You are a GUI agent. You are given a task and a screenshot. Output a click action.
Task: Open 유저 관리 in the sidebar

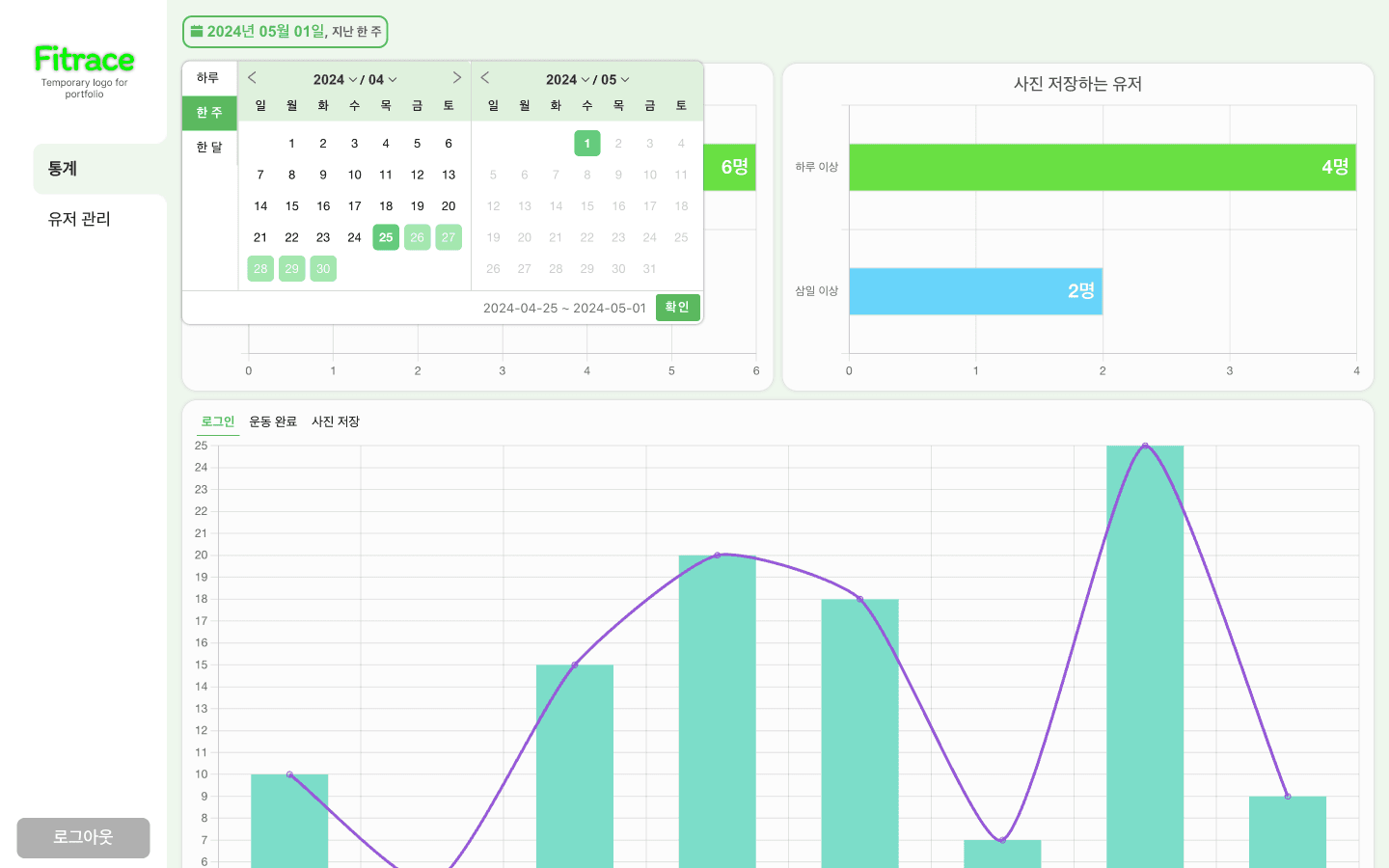pos(79,219)
